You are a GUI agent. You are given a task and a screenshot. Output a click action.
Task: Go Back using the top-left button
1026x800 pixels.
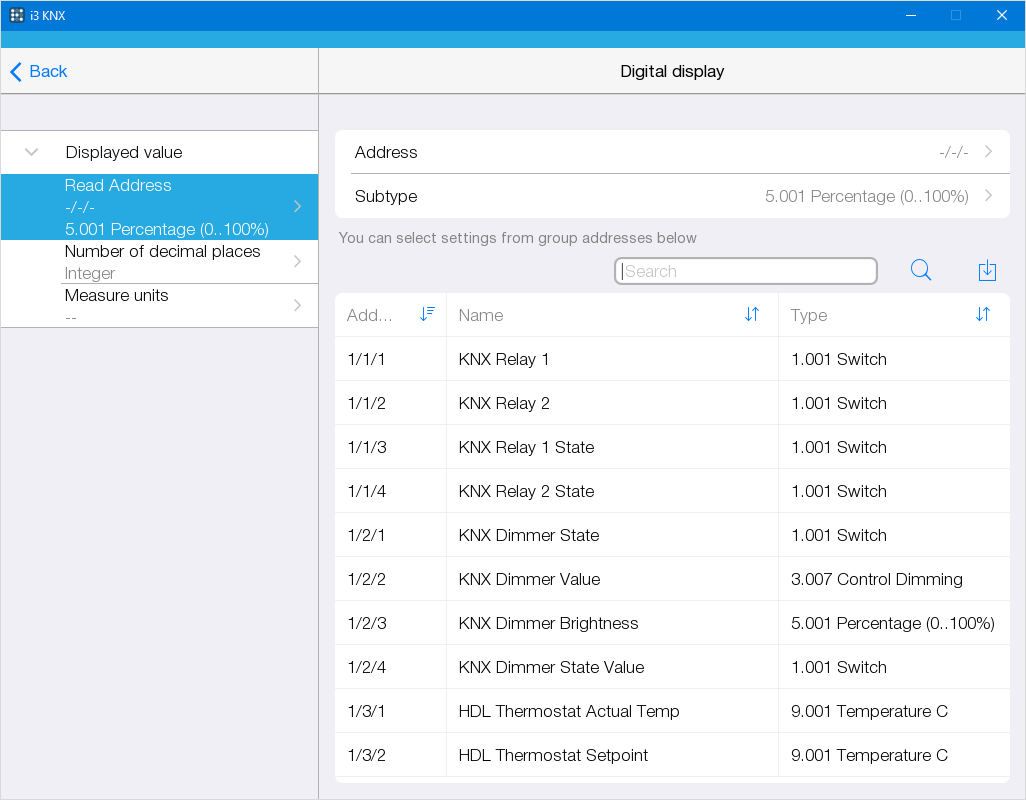coord(39,71)
